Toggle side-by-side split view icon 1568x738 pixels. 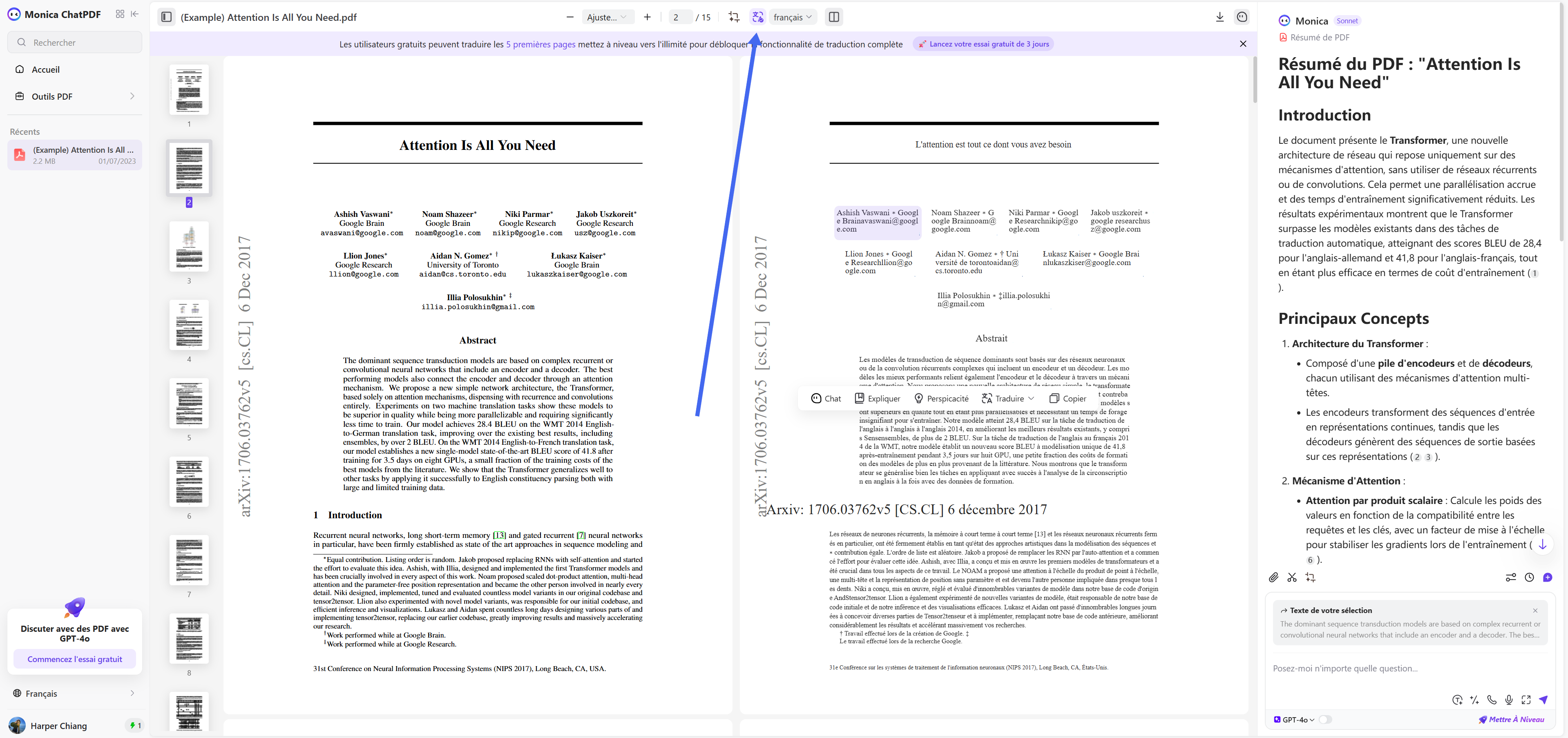point(834,17)
